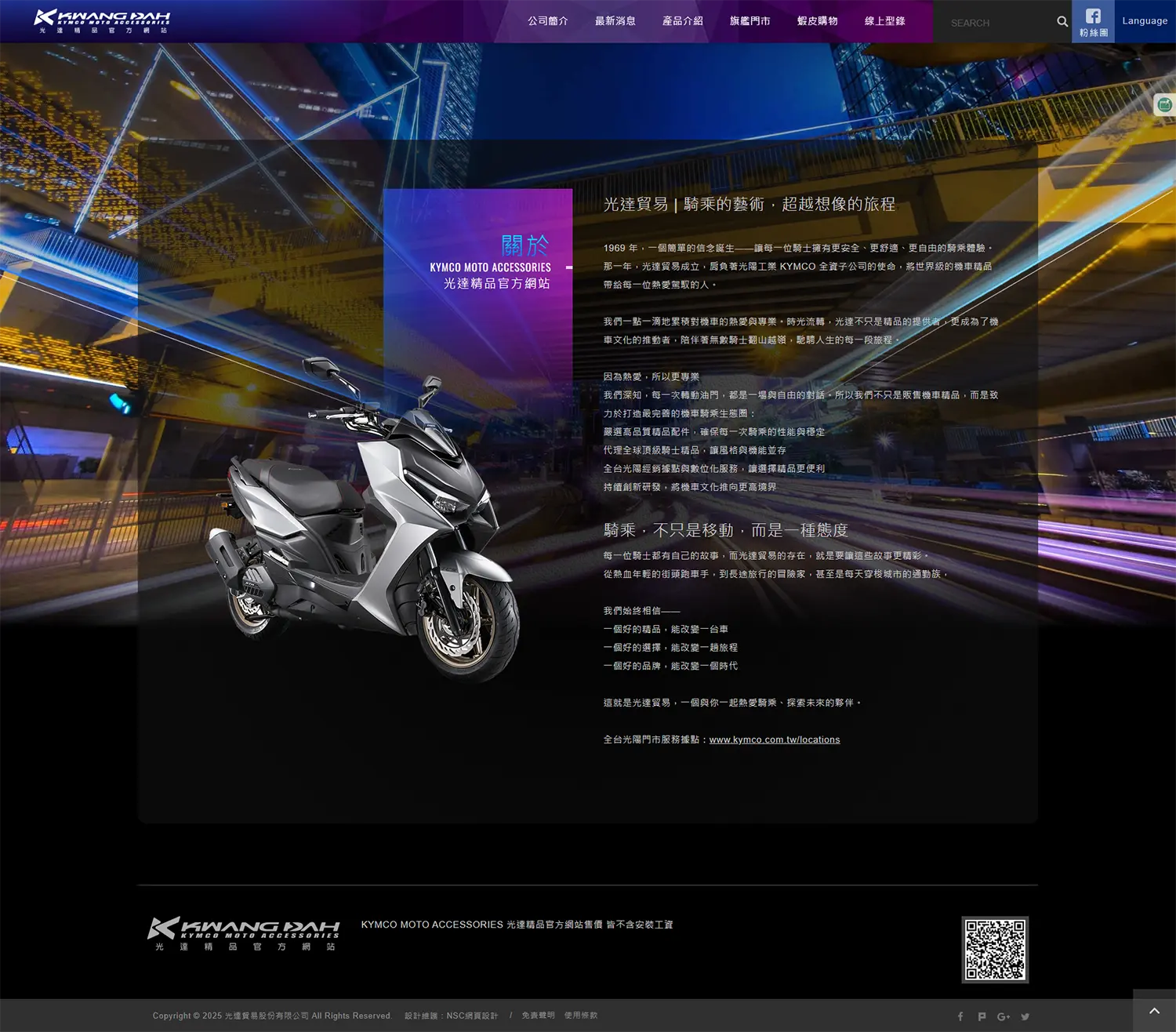Open the www.kymco.com.tw/locations link
This screenshot has width=1176, height=1032.
pos(775,739)
